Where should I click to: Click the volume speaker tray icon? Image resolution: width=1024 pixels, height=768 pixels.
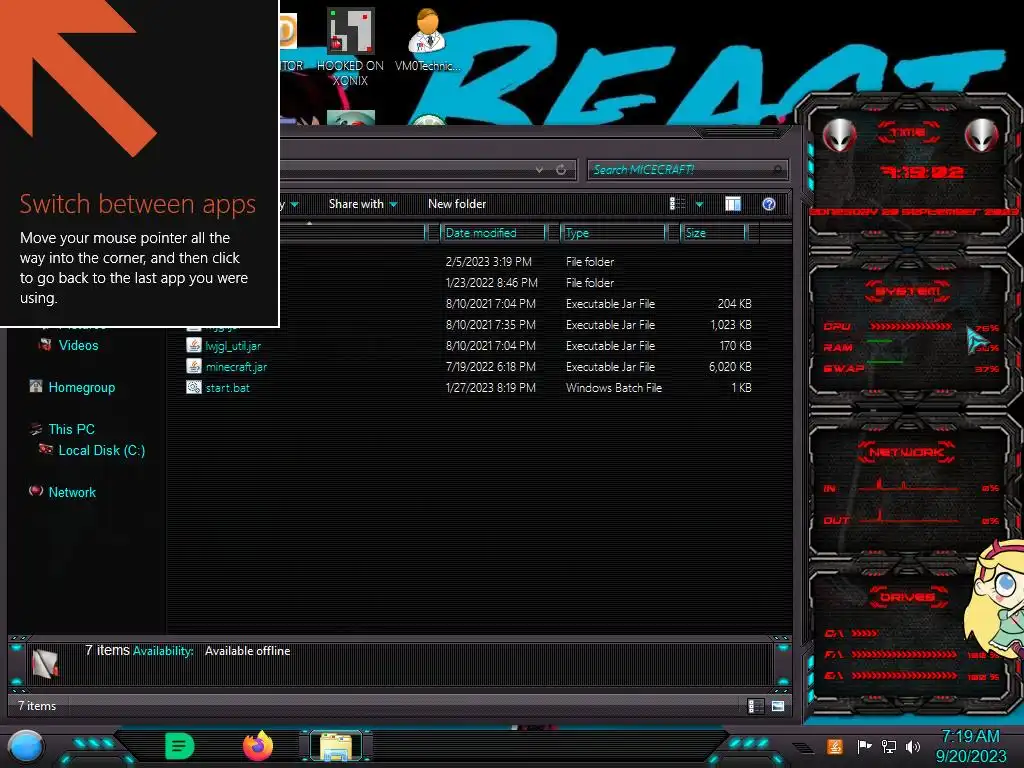[x=913, y=746]
